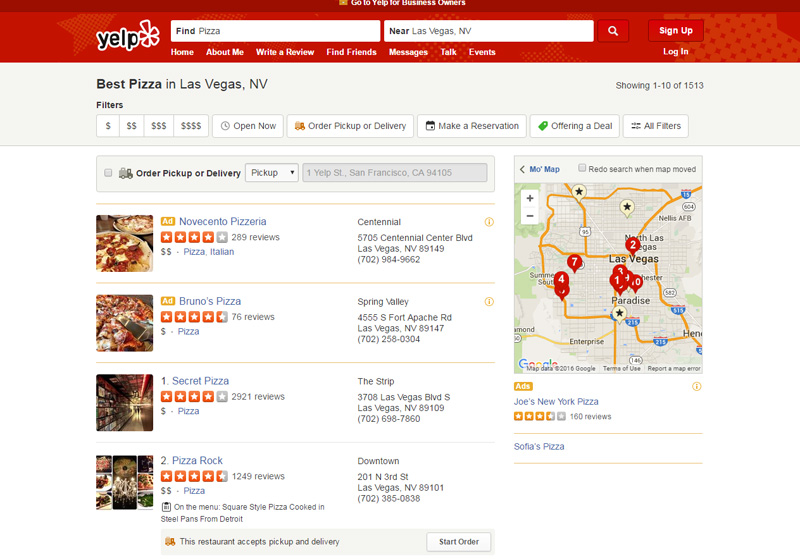Click the star marker near Paradise on the map

click(619, 313)
